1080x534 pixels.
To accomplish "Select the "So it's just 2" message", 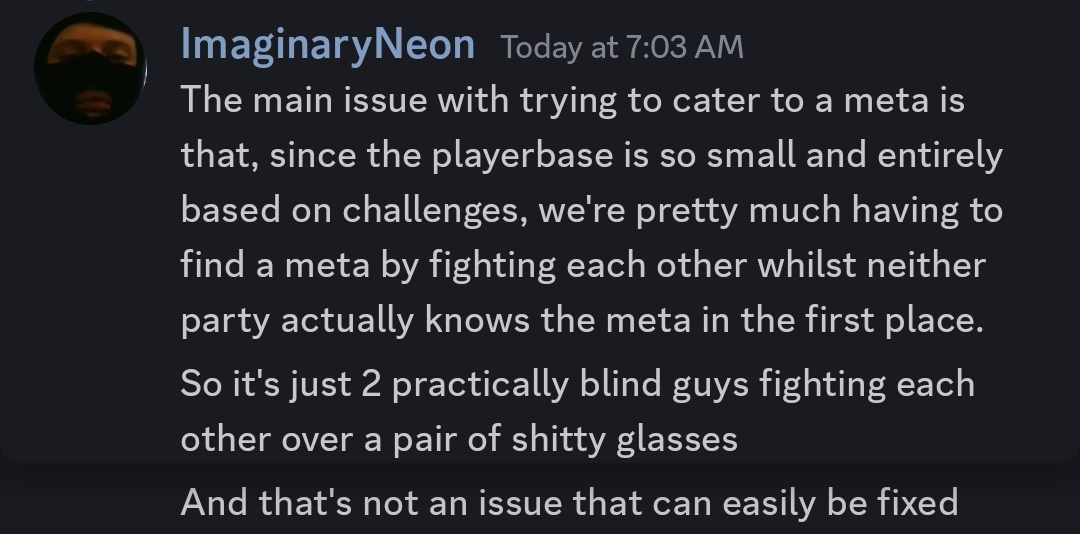I will 577,411.
